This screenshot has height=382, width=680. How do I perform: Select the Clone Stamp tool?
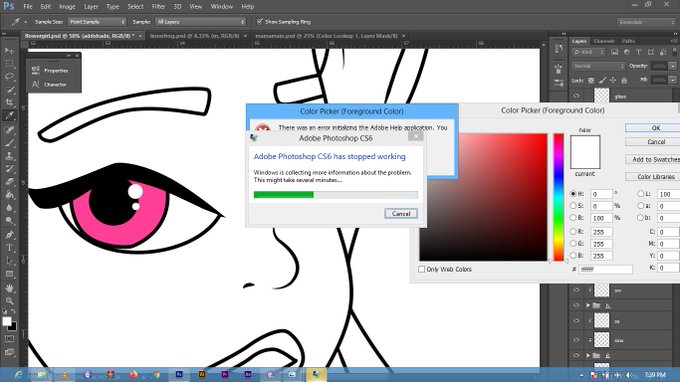coord(9,156)
